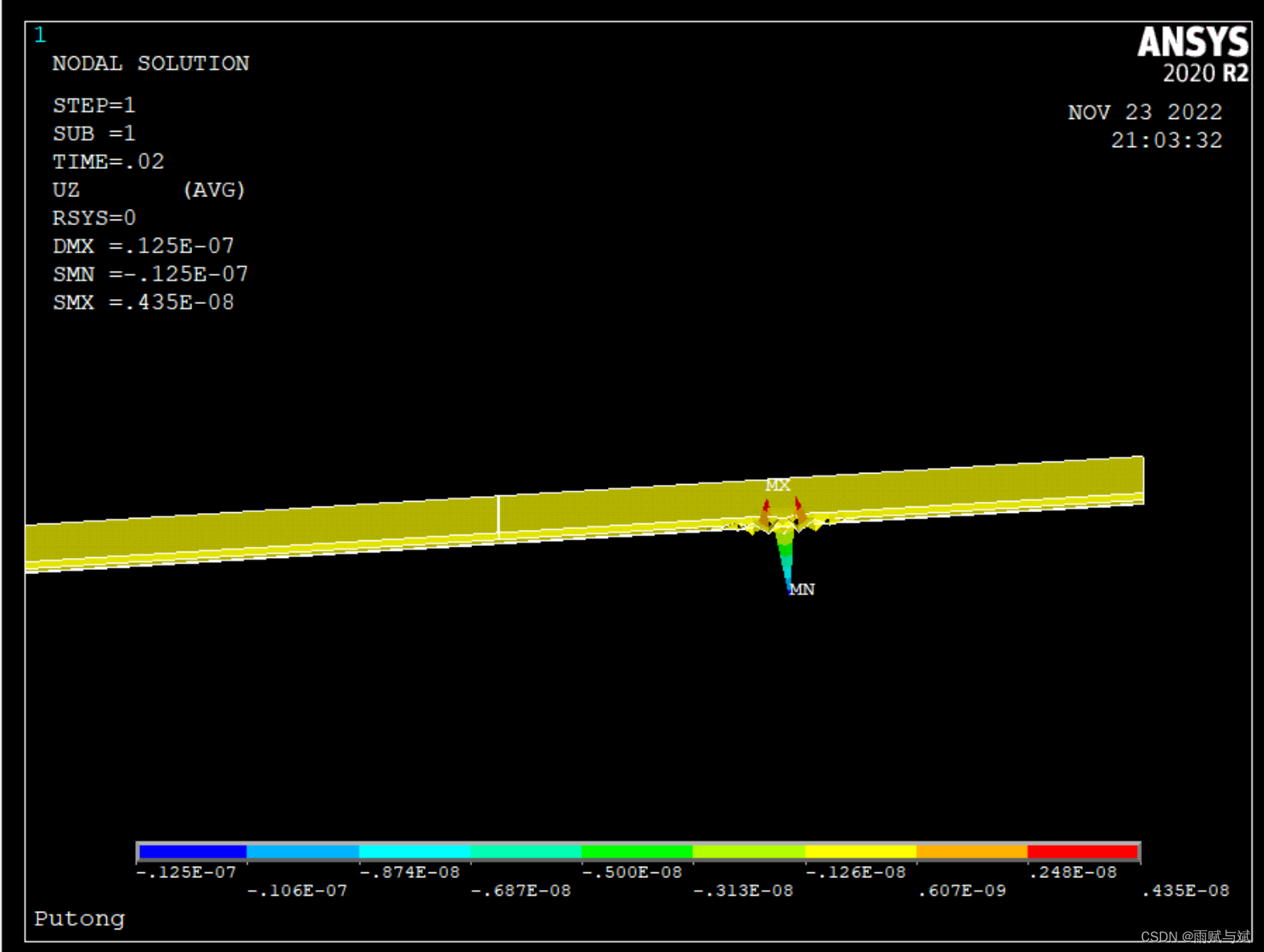Click the .435E-08 legend value
The image size is (1264, 952).
tap(1186, 891)
